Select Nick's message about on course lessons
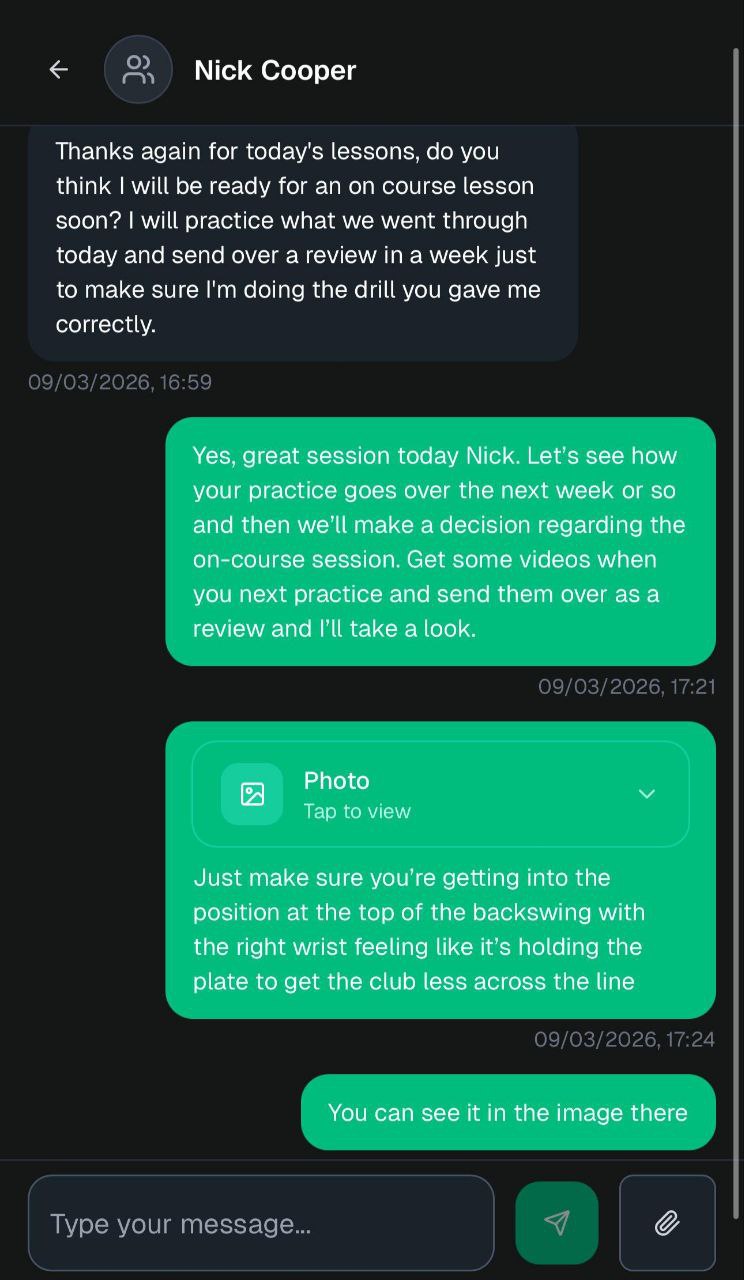This screenshot has width=744, height=1280. click(x=300, y=237)
